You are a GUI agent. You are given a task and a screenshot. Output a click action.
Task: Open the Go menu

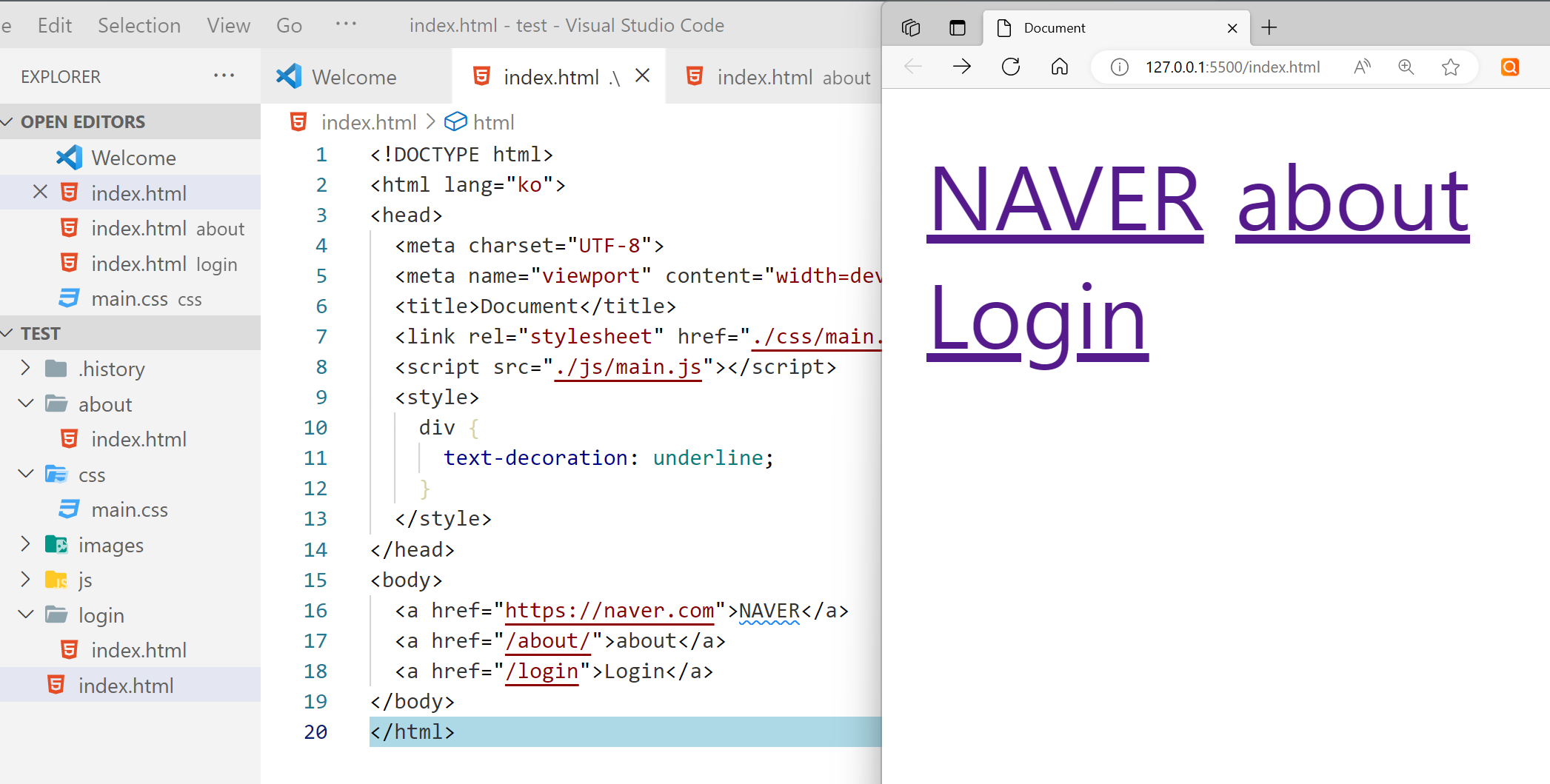point(289,26)
